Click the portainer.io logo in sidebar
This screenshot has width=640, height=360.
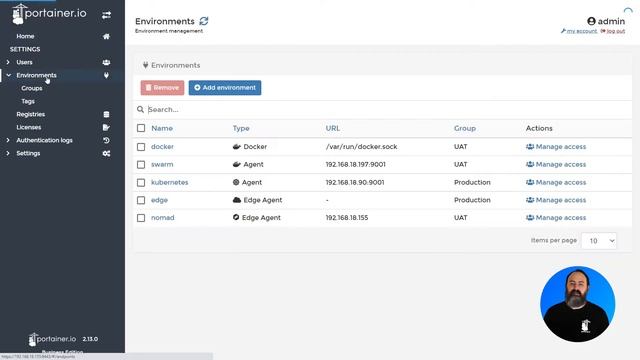pyautogui.click(x=49, y=14)
